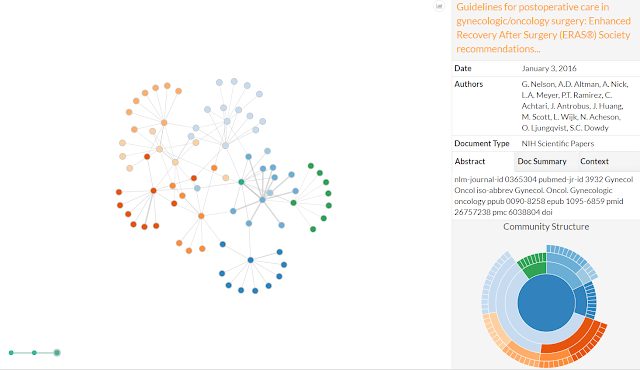The height and width of the screenshot is (370, 640).
Task: Select the middle breadcrumb dot at bottom-left
Action: click(x=34, y=352)
